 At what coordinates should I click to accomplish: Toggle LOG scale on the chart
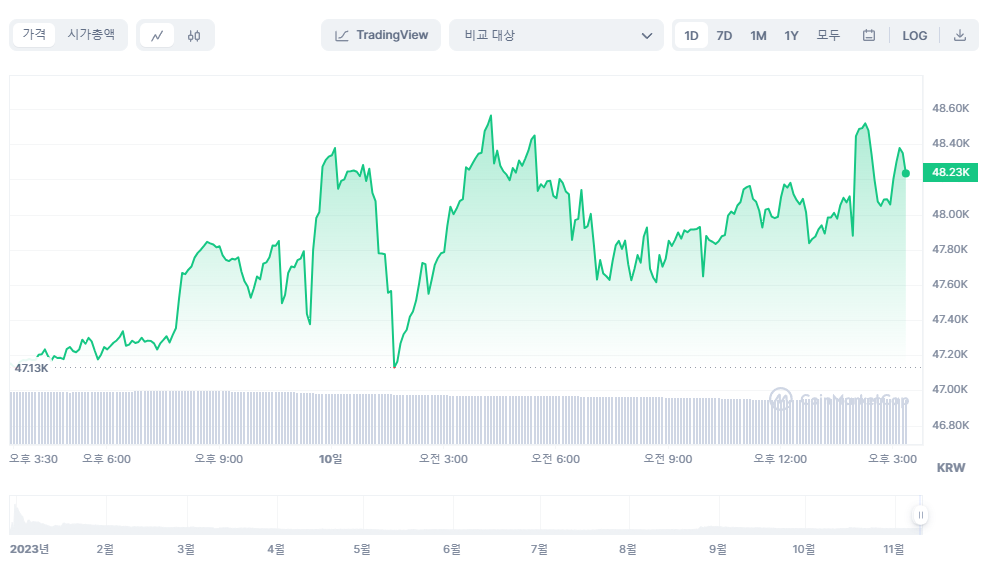pyautogui.click(x=915, y=35)
